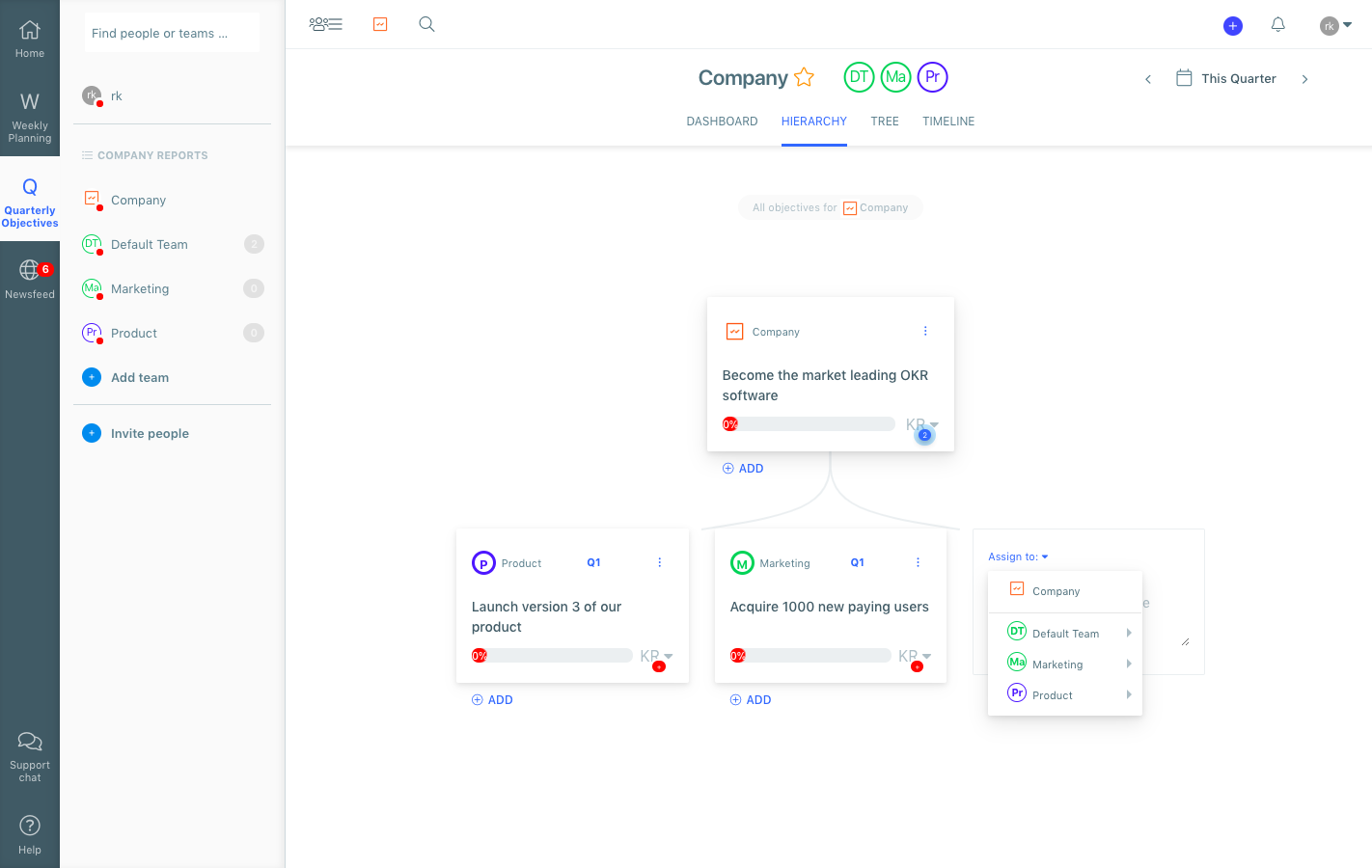Open the Company objective card options menu
Screen dimensions: 1372x868
point(925,331)
